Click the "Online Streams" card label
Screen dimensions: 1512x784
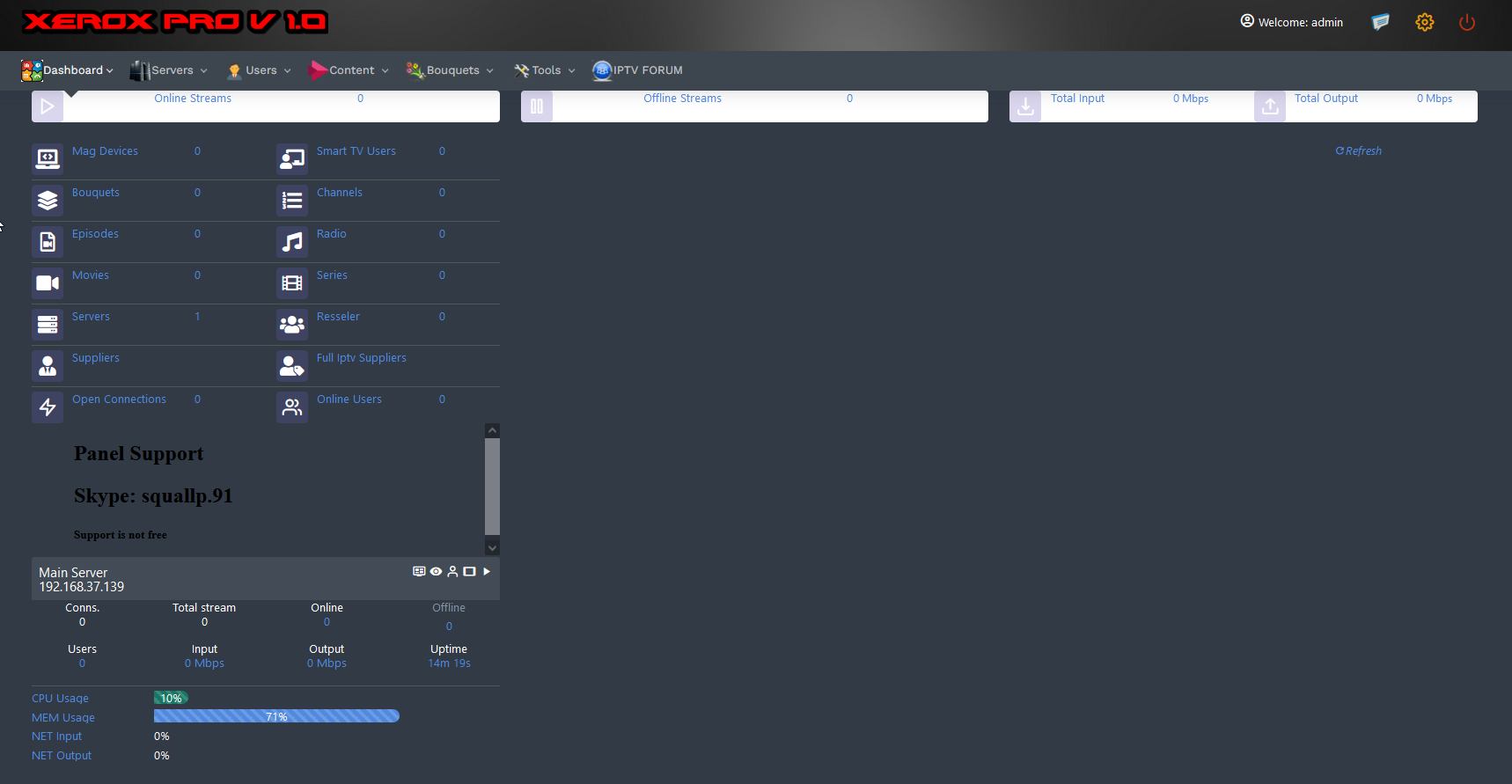pyautogui.click(x=193, y=99)
